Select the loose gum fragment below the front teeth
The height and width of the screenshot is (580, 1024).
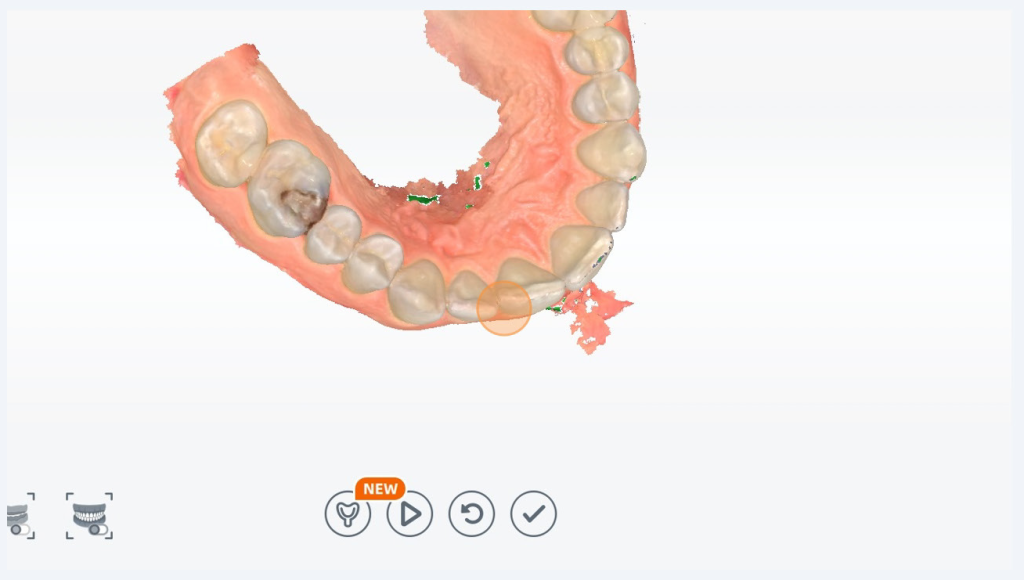click(596, 317)
